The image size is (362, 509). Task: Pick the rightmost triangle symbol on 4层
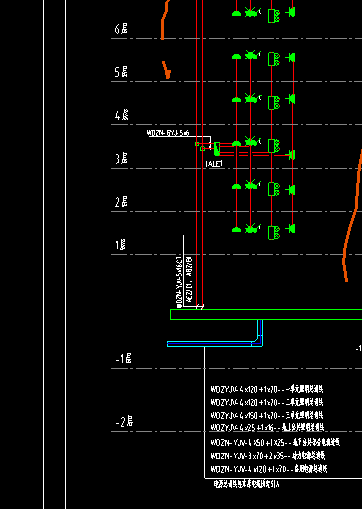291,99
